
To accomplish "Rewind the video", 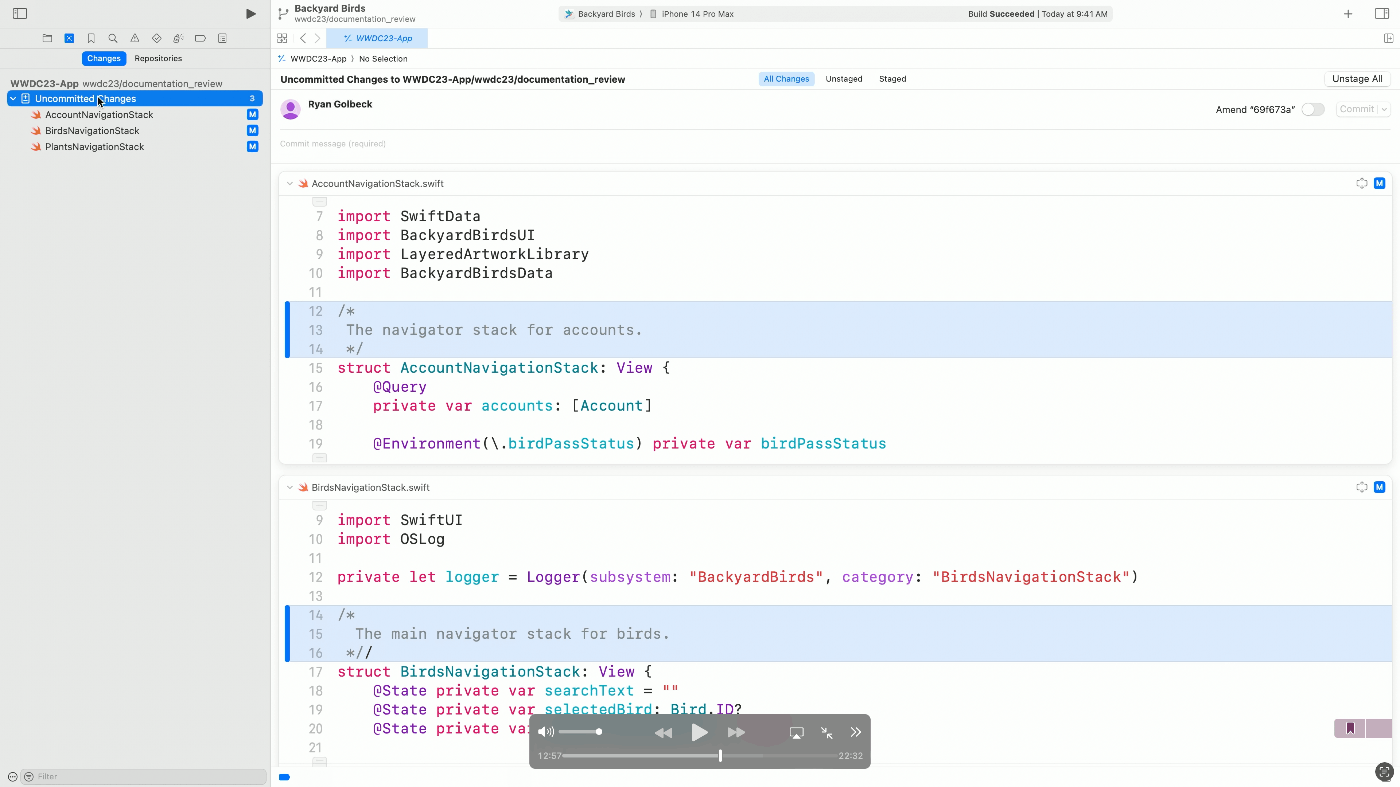I will (x=663, y=733).
